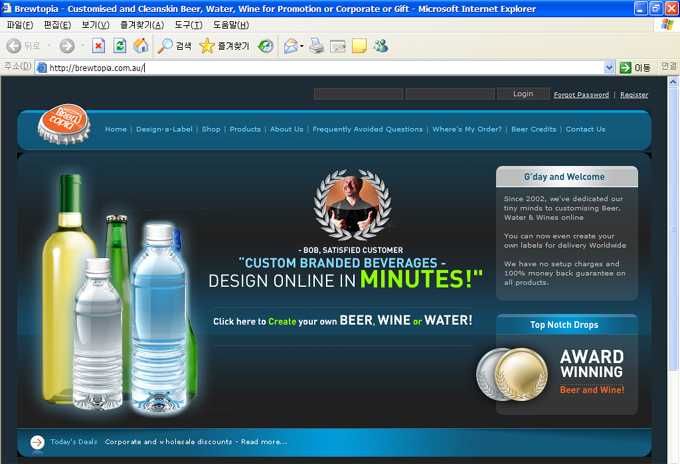680x464 pixels.
Task: Expand the address bar URL dropdown
Action: [x=609, y=68]
